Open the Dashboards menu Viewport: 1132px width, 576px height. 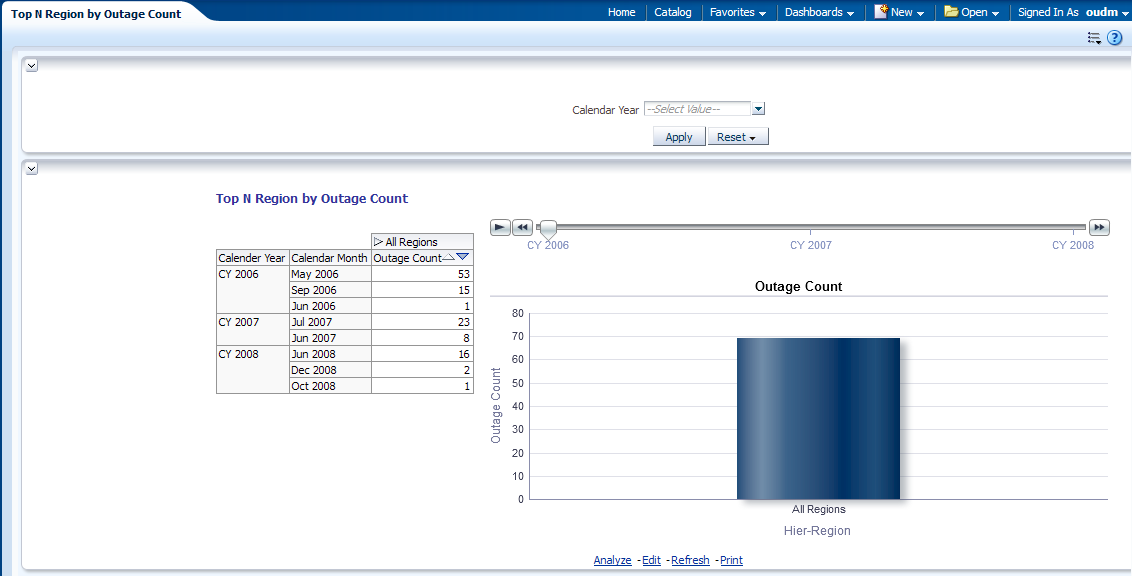pos(819,12)
